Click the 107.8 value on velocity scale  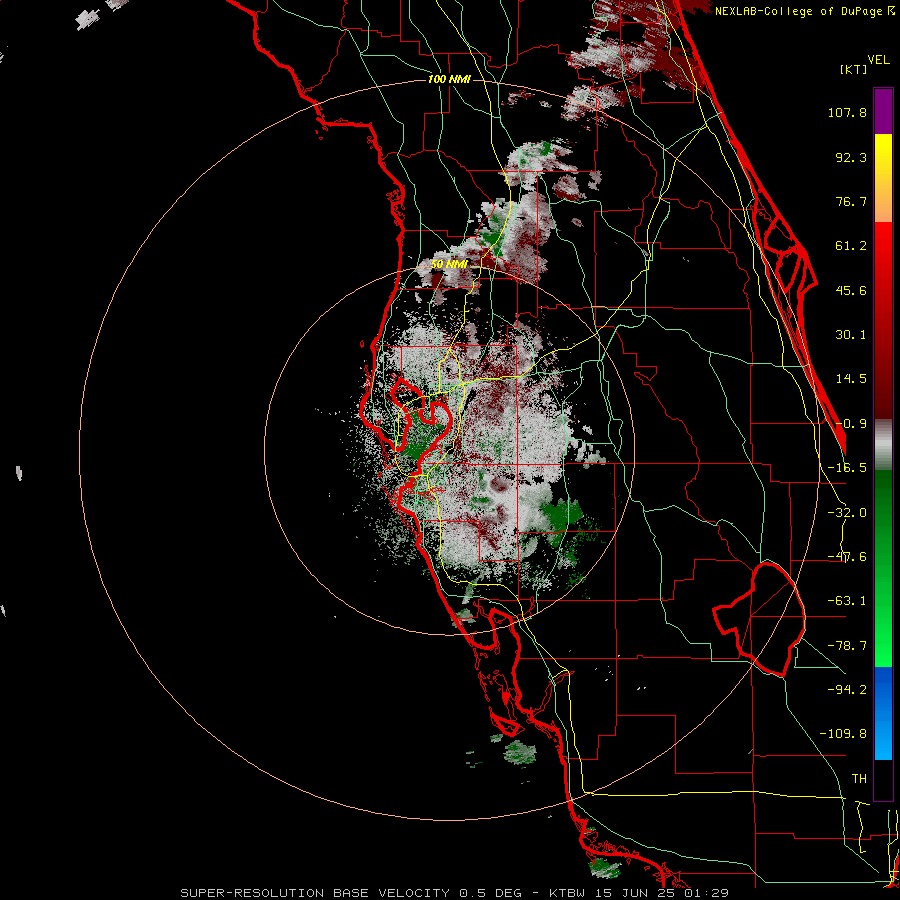coord(847,112)
